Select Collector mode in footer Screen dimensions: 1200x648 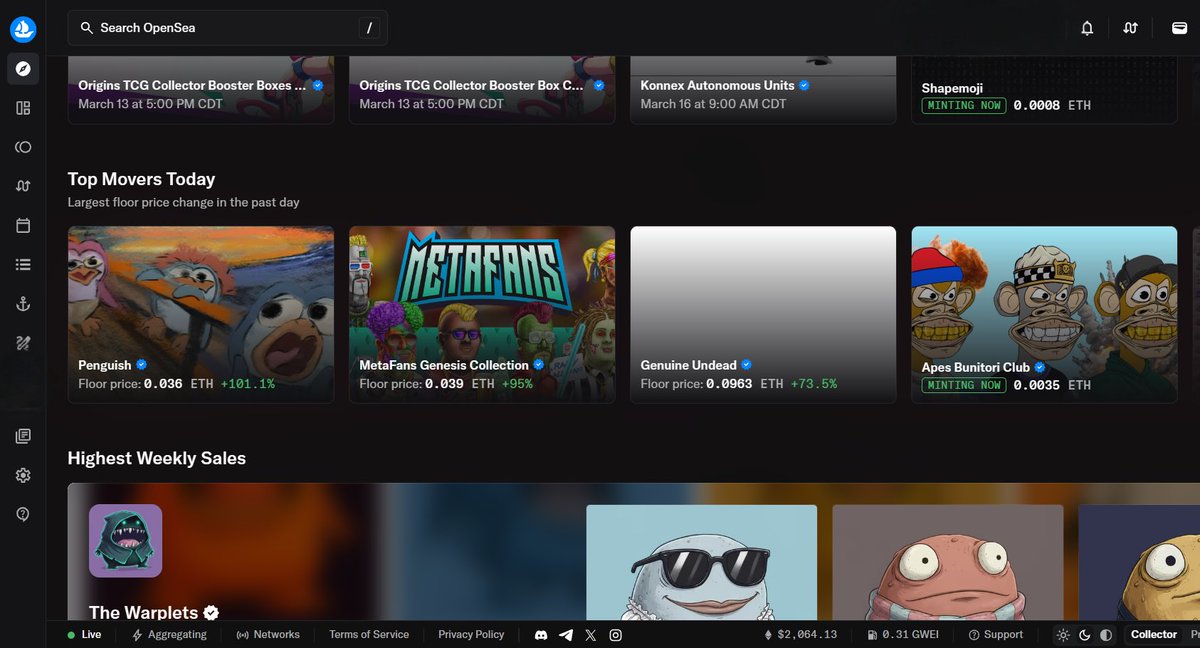point(1154,635)
